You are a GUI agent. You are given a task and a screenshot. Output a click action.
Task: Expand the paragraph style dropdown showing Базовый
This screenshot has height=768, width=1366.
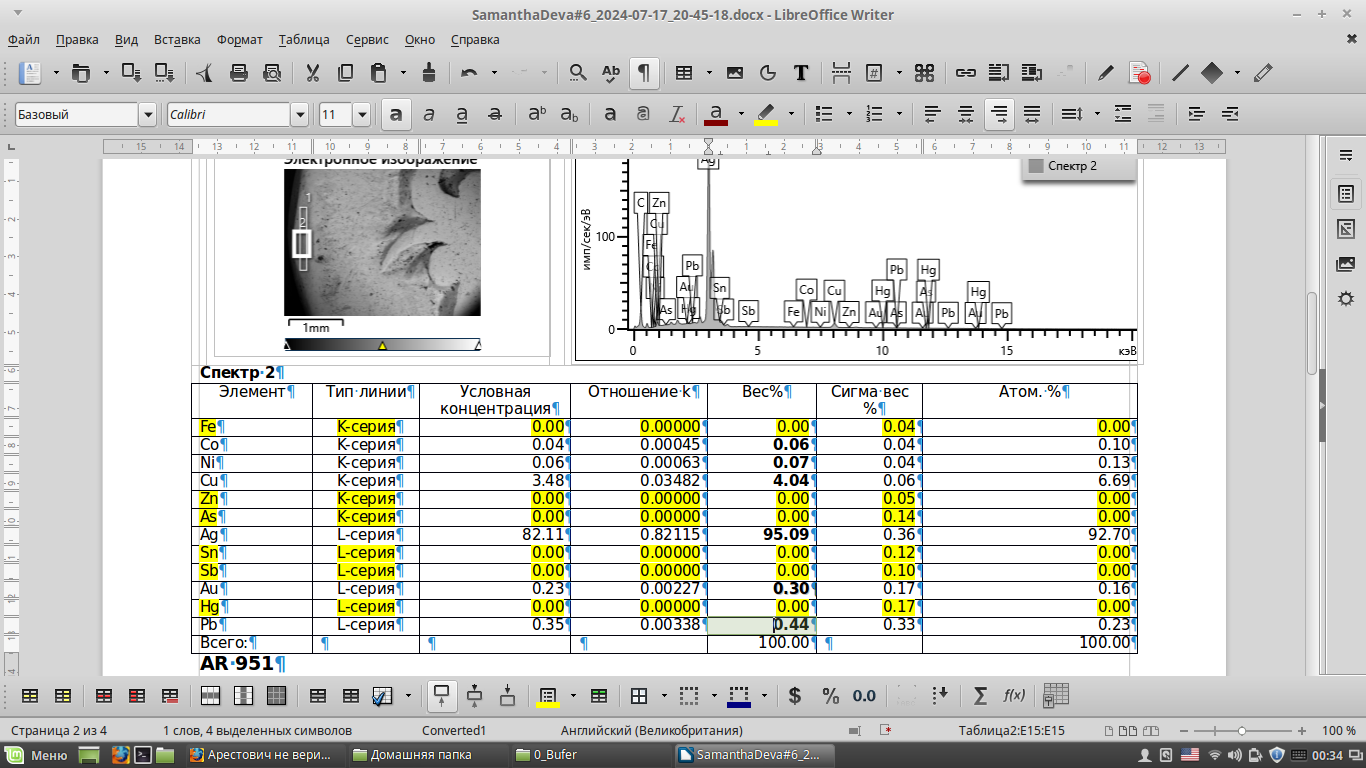click(x=148, y=114)
